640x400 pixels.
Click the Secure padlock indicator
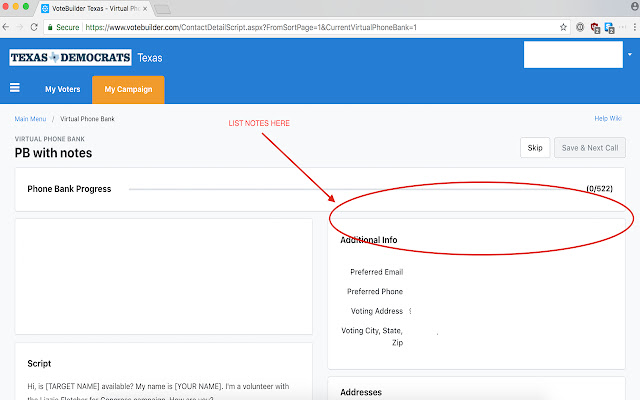(63, 27)
